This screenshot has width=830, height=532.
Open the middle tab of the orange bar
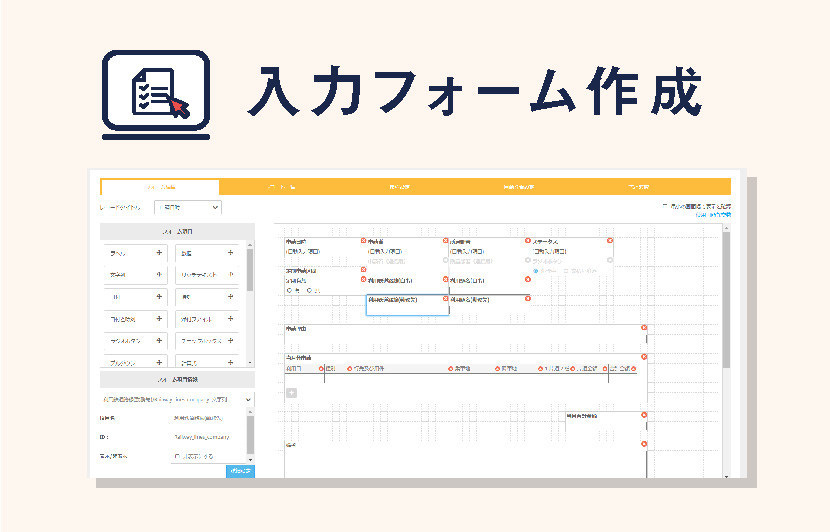point(400,187)
